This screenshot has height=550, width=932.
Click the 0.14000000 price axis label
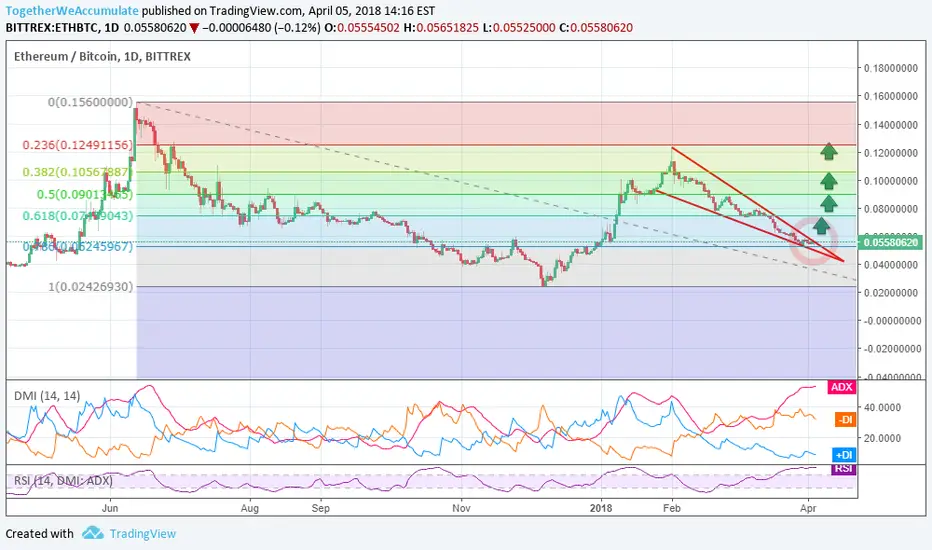coord(891,125)
